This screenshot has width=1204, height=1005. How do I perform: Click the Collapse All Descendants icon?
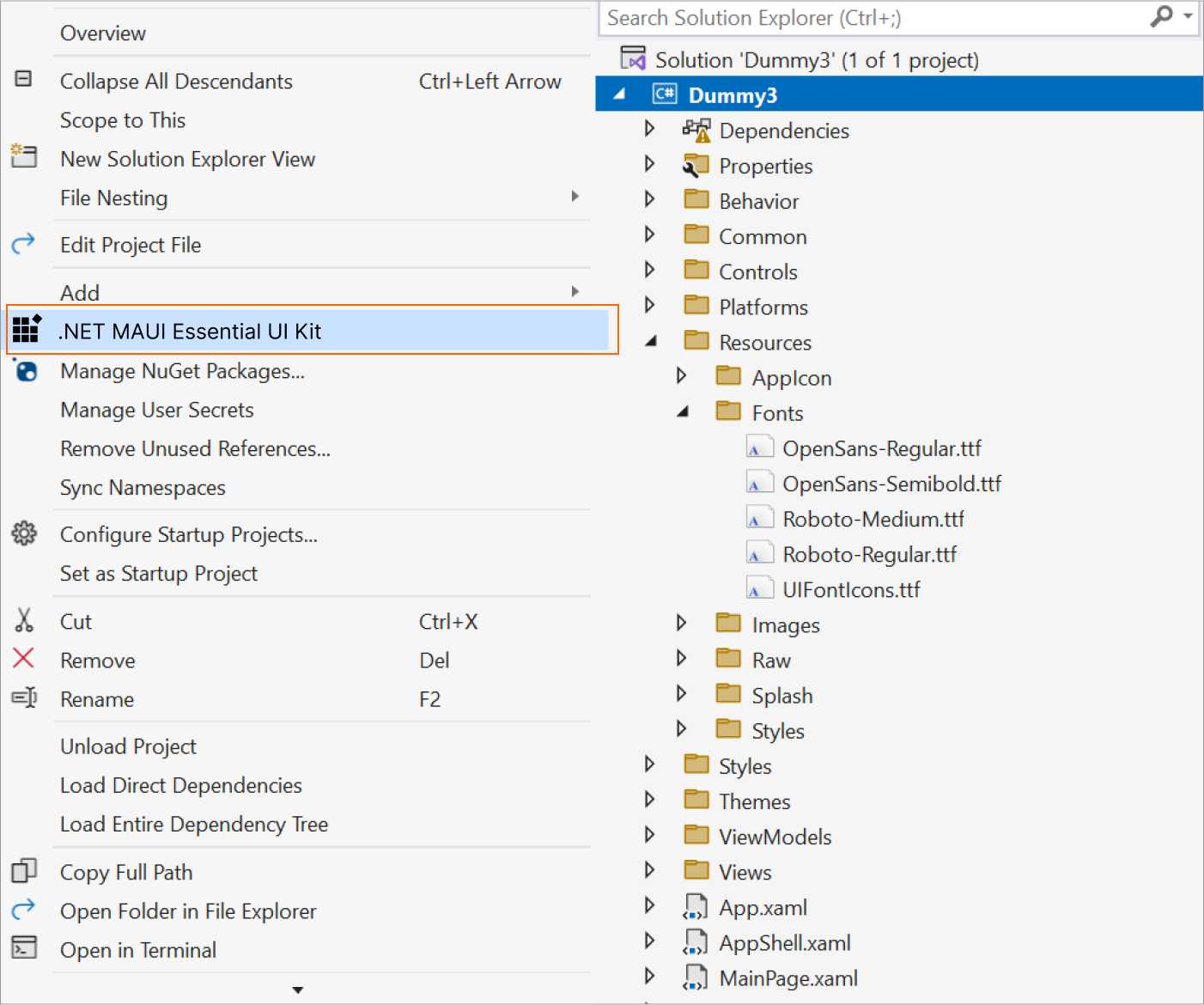point(23,79)
